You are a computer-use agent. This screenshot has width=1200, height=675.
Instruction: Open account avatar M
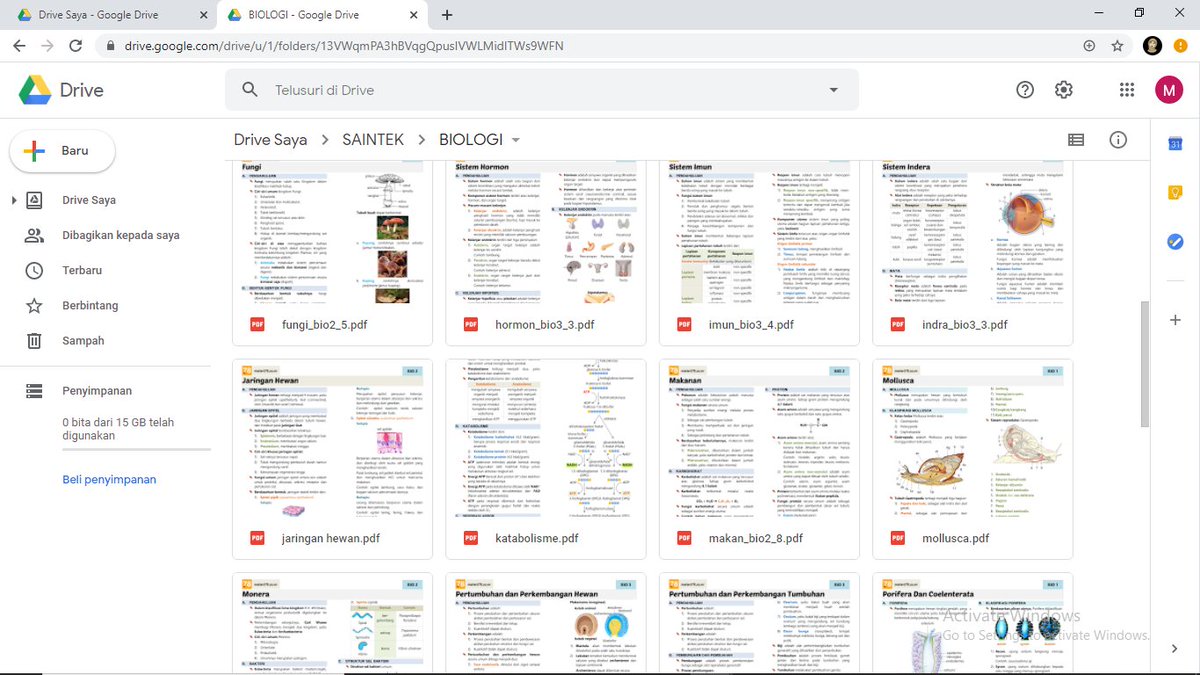1168,90
